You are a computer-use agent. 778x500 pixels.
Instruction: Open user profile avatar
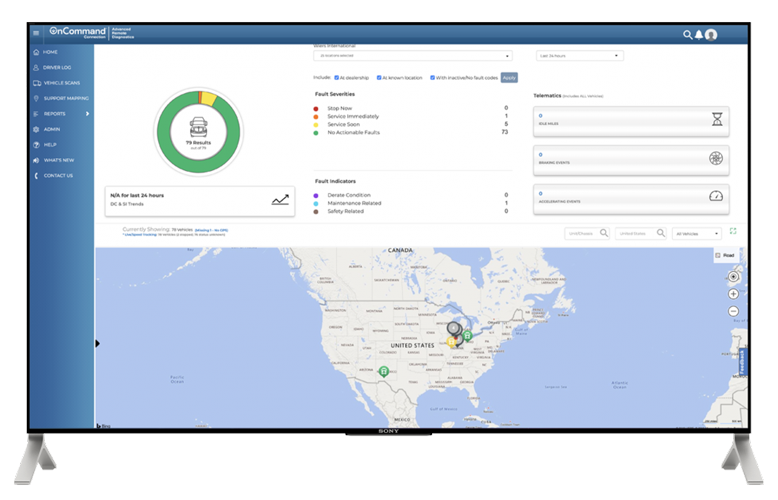click(x=711, y=35)
